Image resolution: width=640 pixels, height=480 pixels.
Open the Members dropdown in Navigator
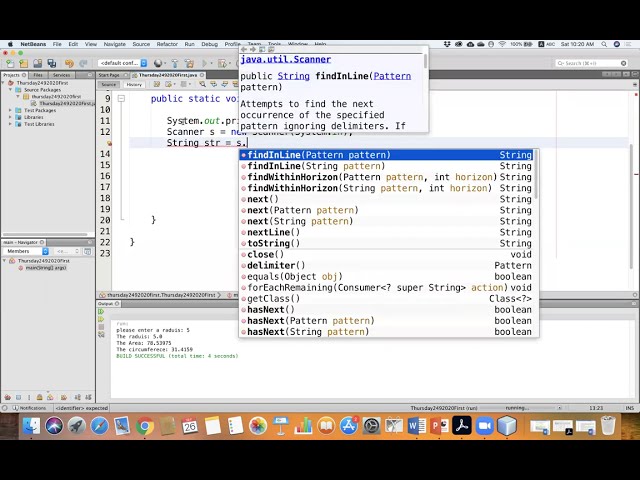pyautogui.click(x=26, y=251)
